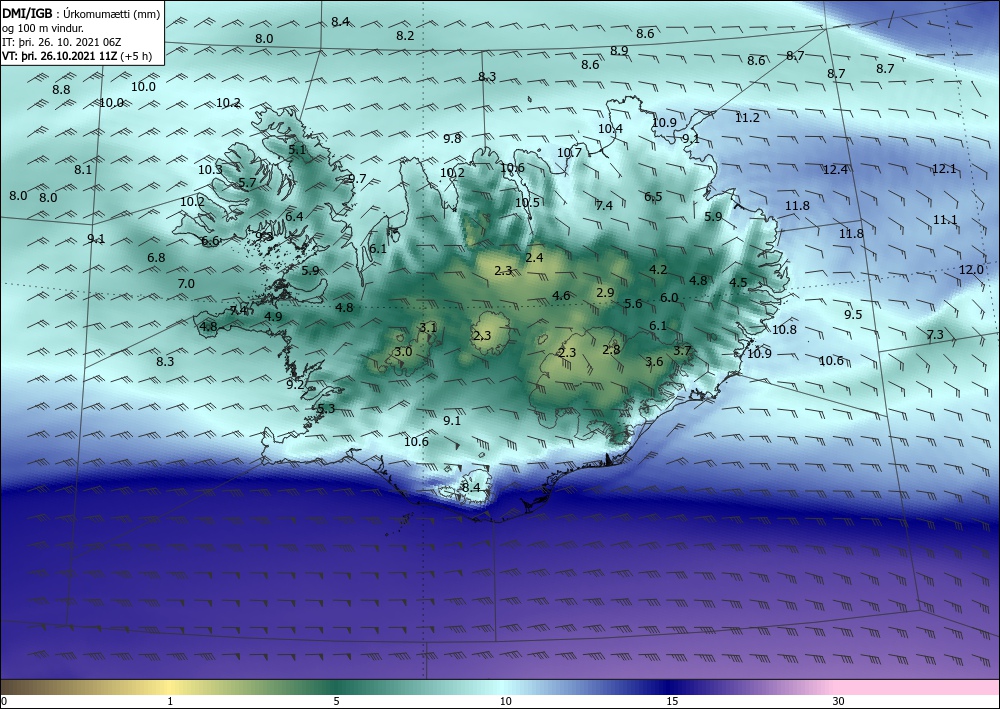Click the 9.7 value on the map
The height and width of the screenshot is (709, 1000).
[357, 179]
